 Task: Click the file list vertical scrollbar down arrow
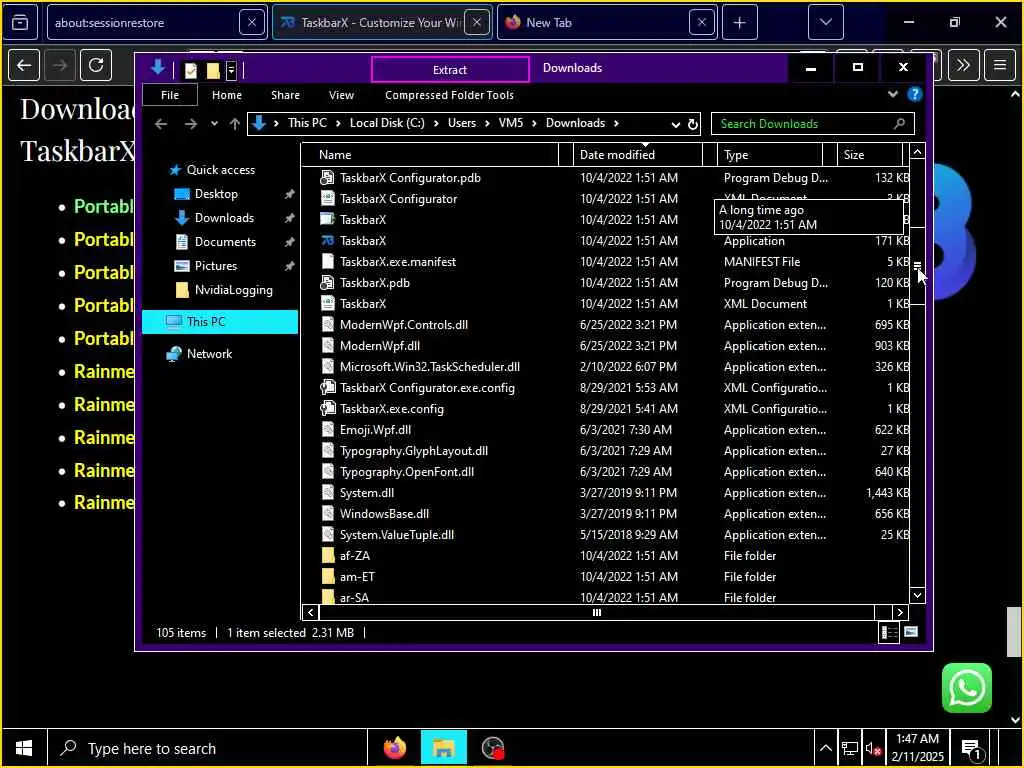(x=917, y=595)
